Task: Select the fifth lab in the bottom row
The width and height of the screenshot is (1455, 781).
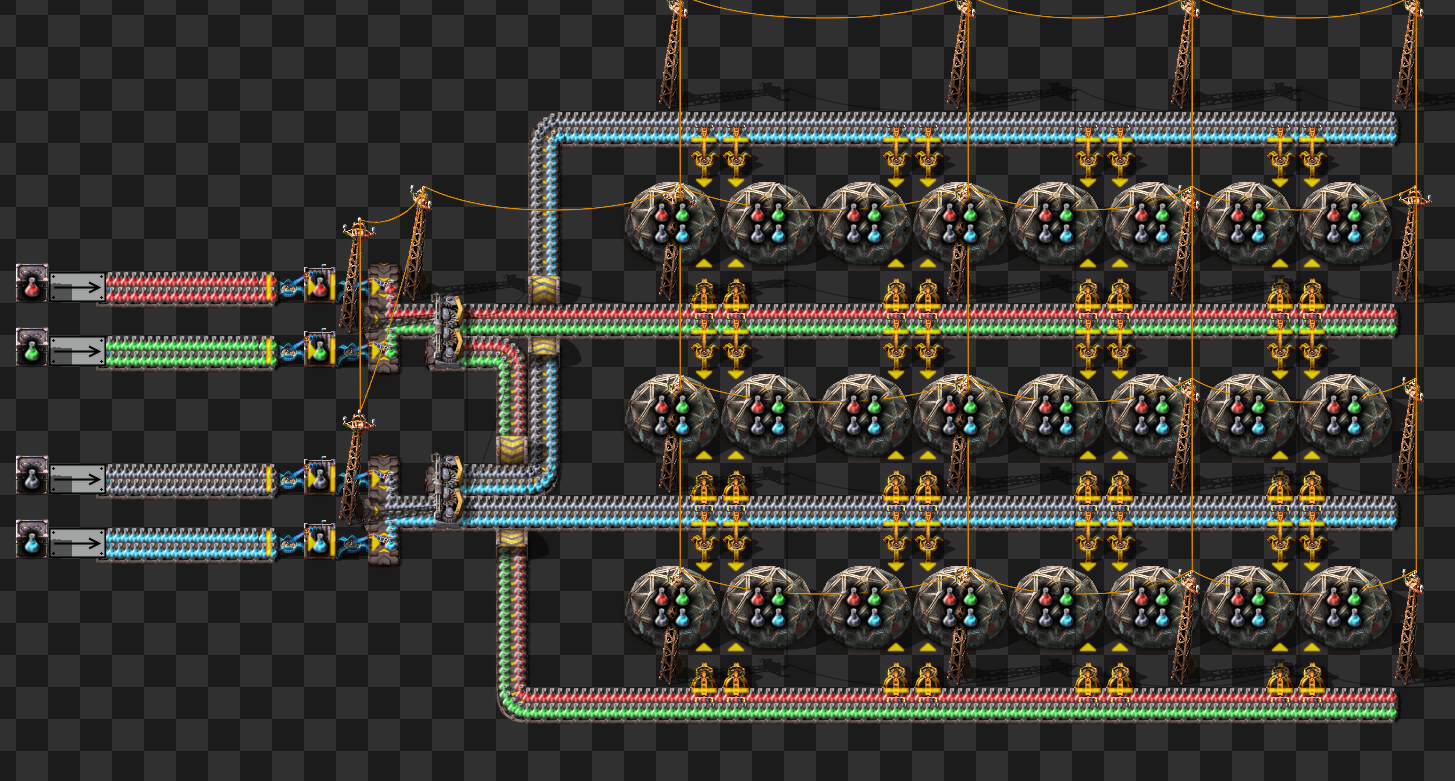Action: click(1056, 607)
